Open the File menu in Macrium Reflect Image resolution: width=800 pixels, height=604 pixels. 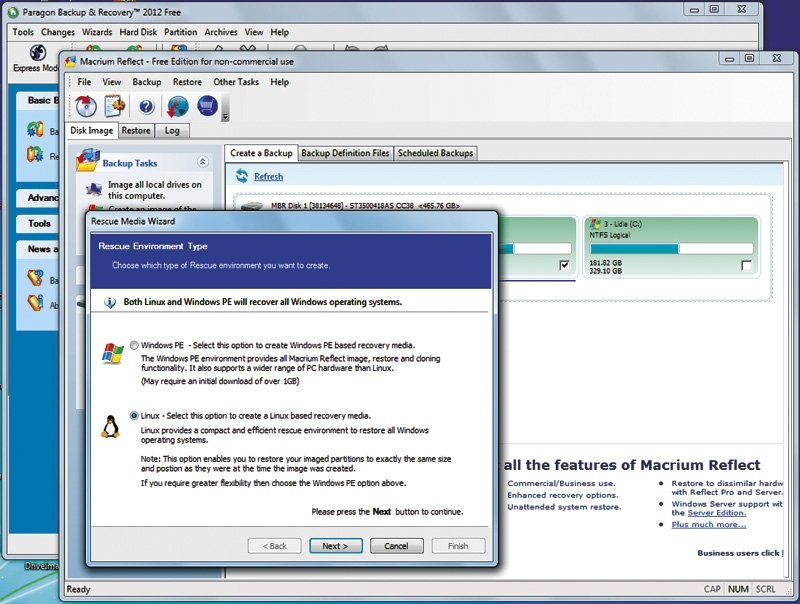pos(84,82)
